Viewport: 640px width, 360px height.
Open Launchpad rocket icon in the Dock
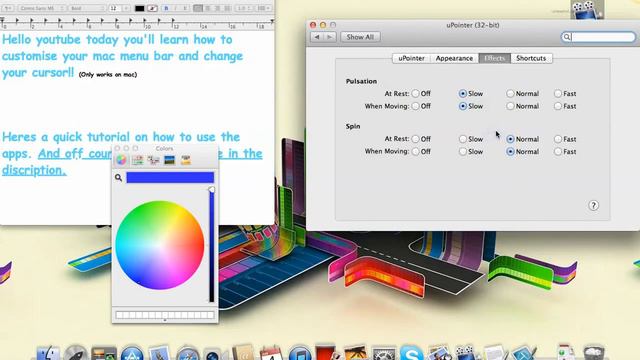pyautogui.click(x=76, y=353)
